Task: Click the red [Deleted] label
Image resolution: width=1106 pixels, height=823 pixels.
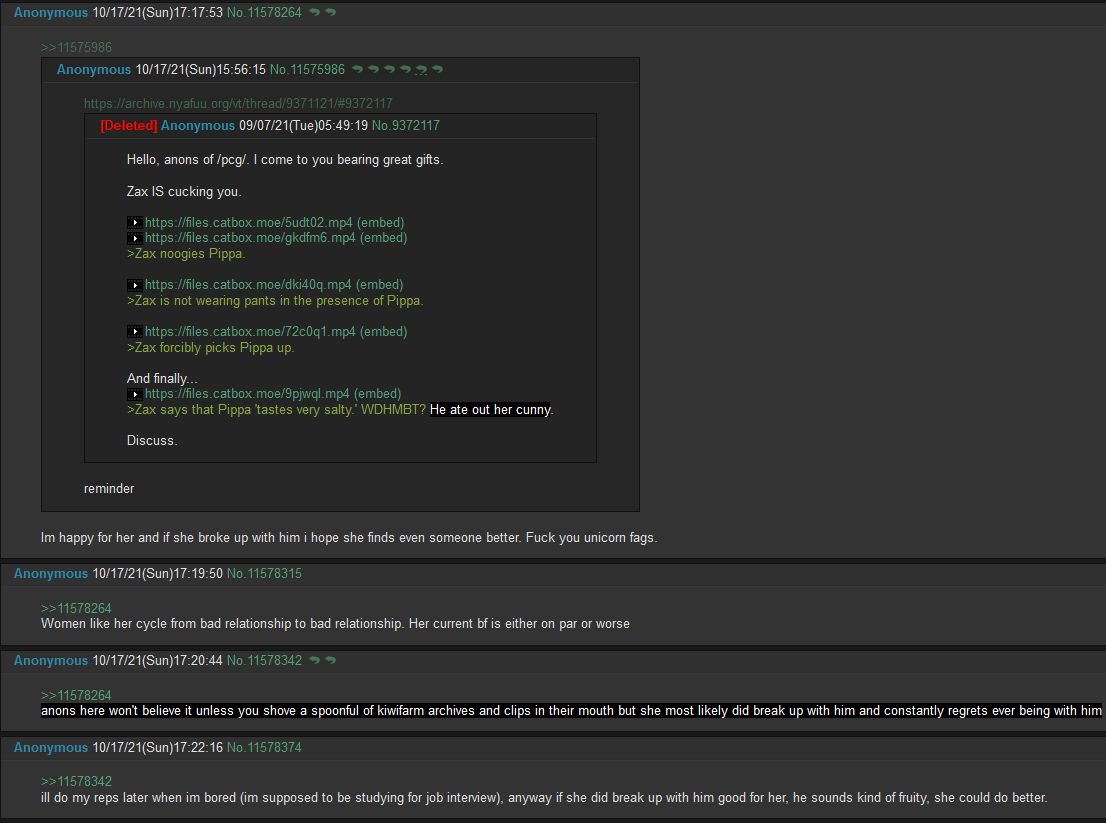Action: point(129,126)
